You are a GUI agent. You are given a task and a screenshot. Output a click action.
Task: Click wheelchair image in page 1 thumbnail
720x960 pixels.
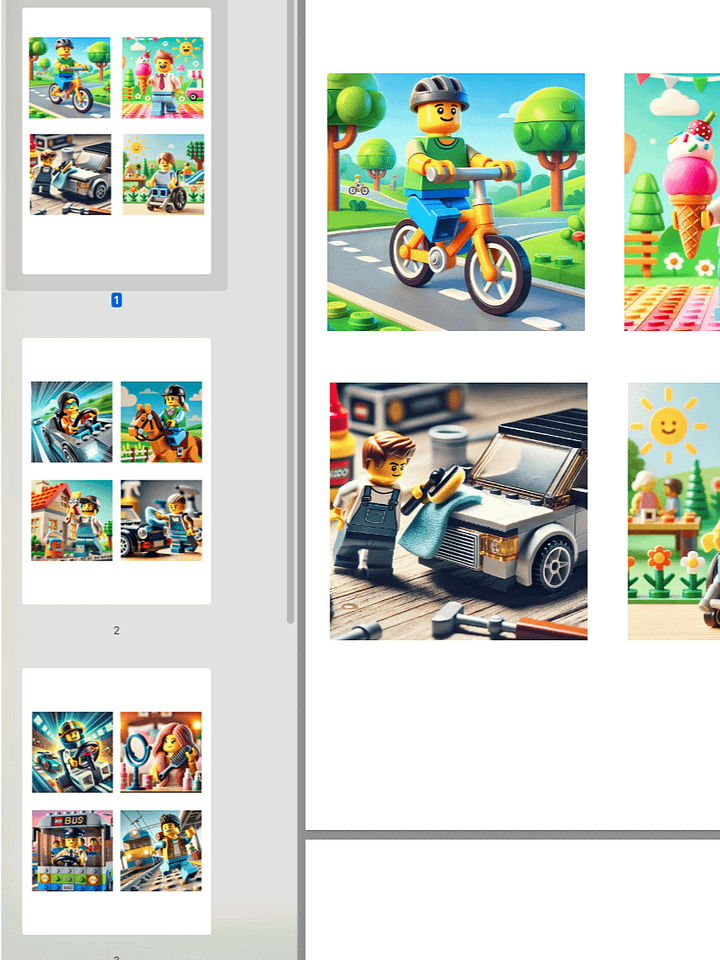[x=163, y=174]
